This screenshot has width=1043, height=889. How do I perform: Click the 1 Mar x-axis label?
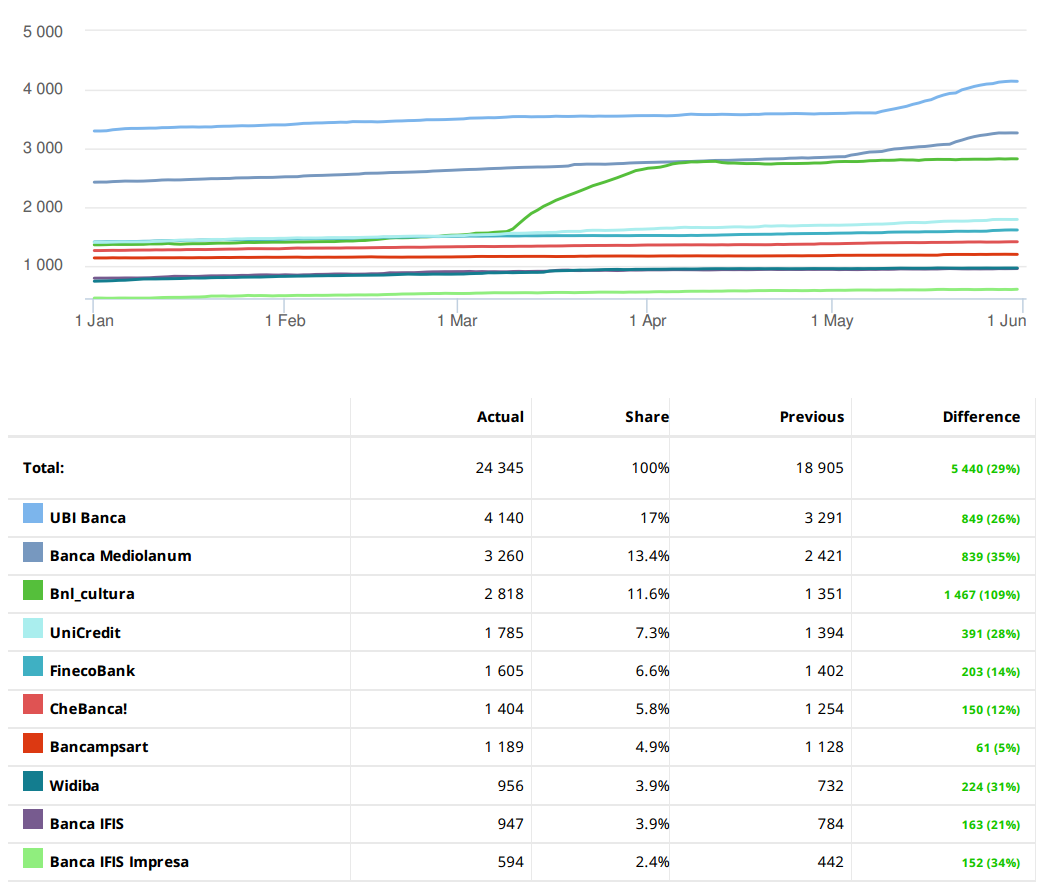point(457,321)
